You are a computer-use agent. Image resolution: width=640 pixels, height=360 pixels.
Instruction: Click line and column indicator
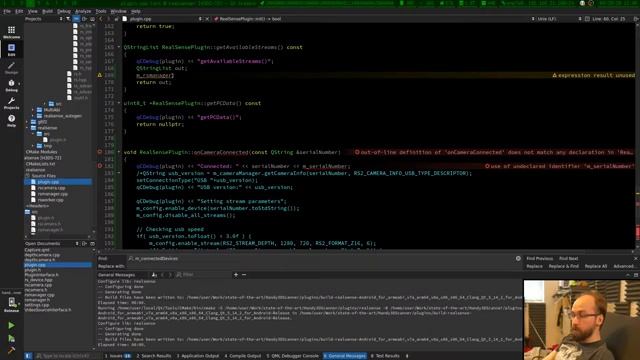pyautogui.click(x=608, y=19)
